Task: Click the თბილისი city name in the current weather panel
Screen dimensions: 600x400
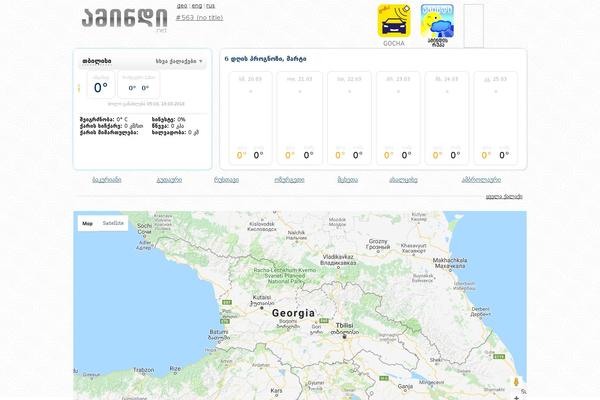Action: coord(97,61)
